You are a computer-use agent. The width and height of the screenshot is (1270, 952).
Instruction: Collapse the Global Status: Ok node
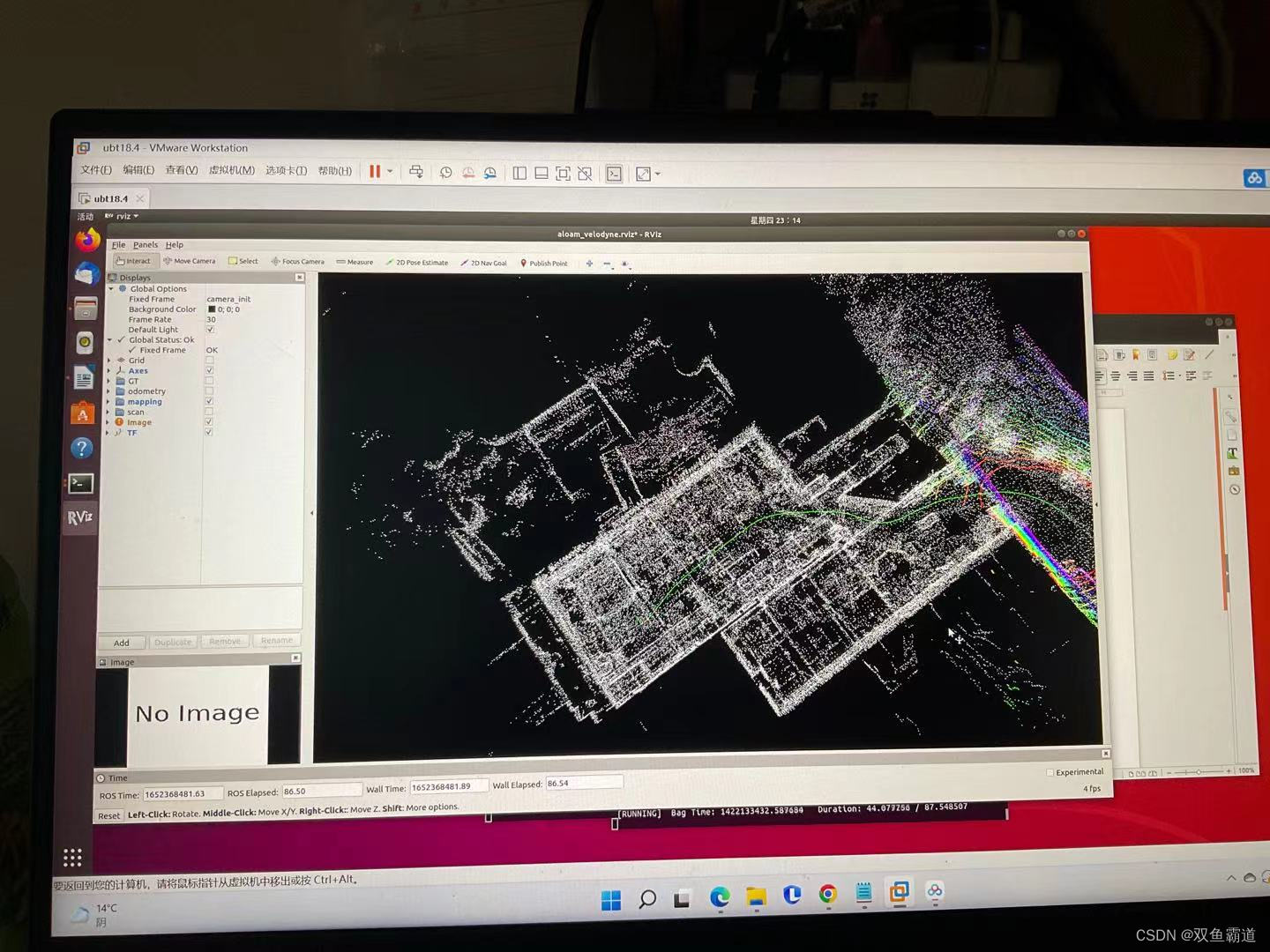(x=110, y=339)
